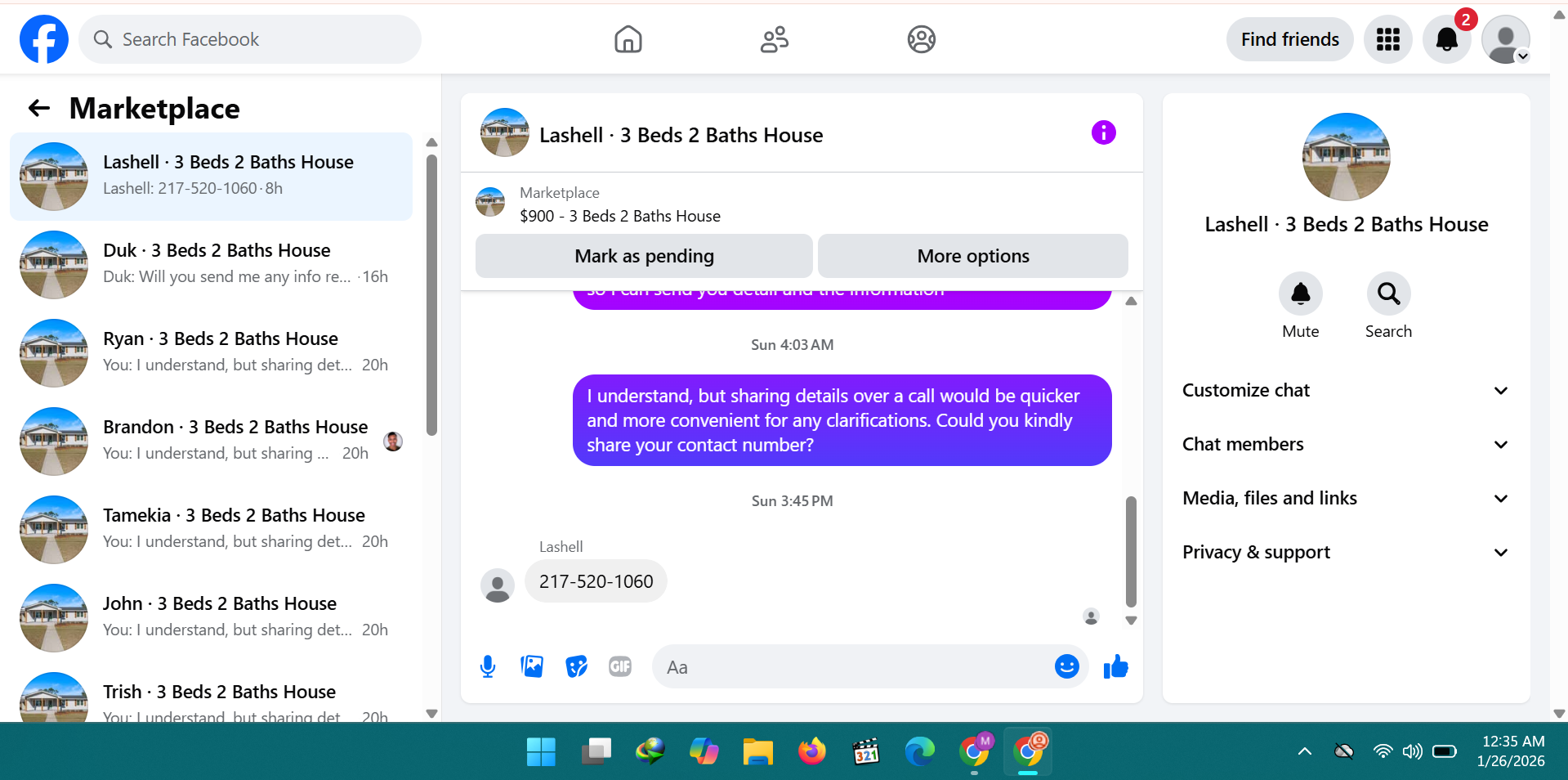Image resolution: width=1568 pixels, height=780 pixels.
Task: Expand Privacy & support section
Action: click(1346, 553)
